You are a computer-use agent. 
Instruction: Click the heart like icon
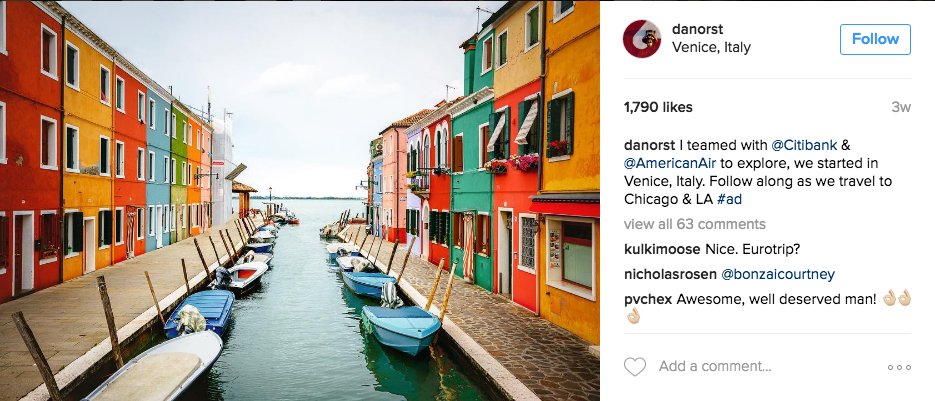coord(634,366)
